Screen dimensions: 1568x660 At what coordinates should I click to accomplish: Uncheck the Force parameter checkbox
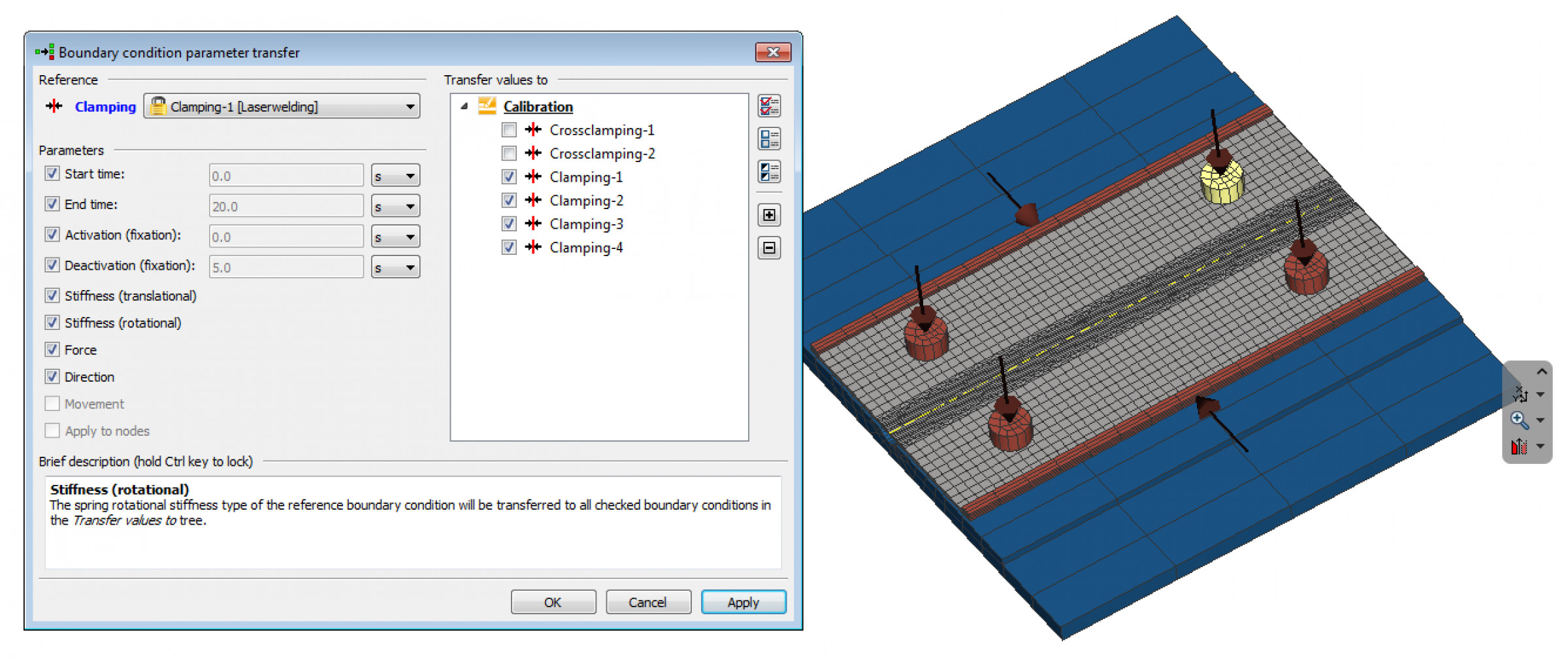52,350
